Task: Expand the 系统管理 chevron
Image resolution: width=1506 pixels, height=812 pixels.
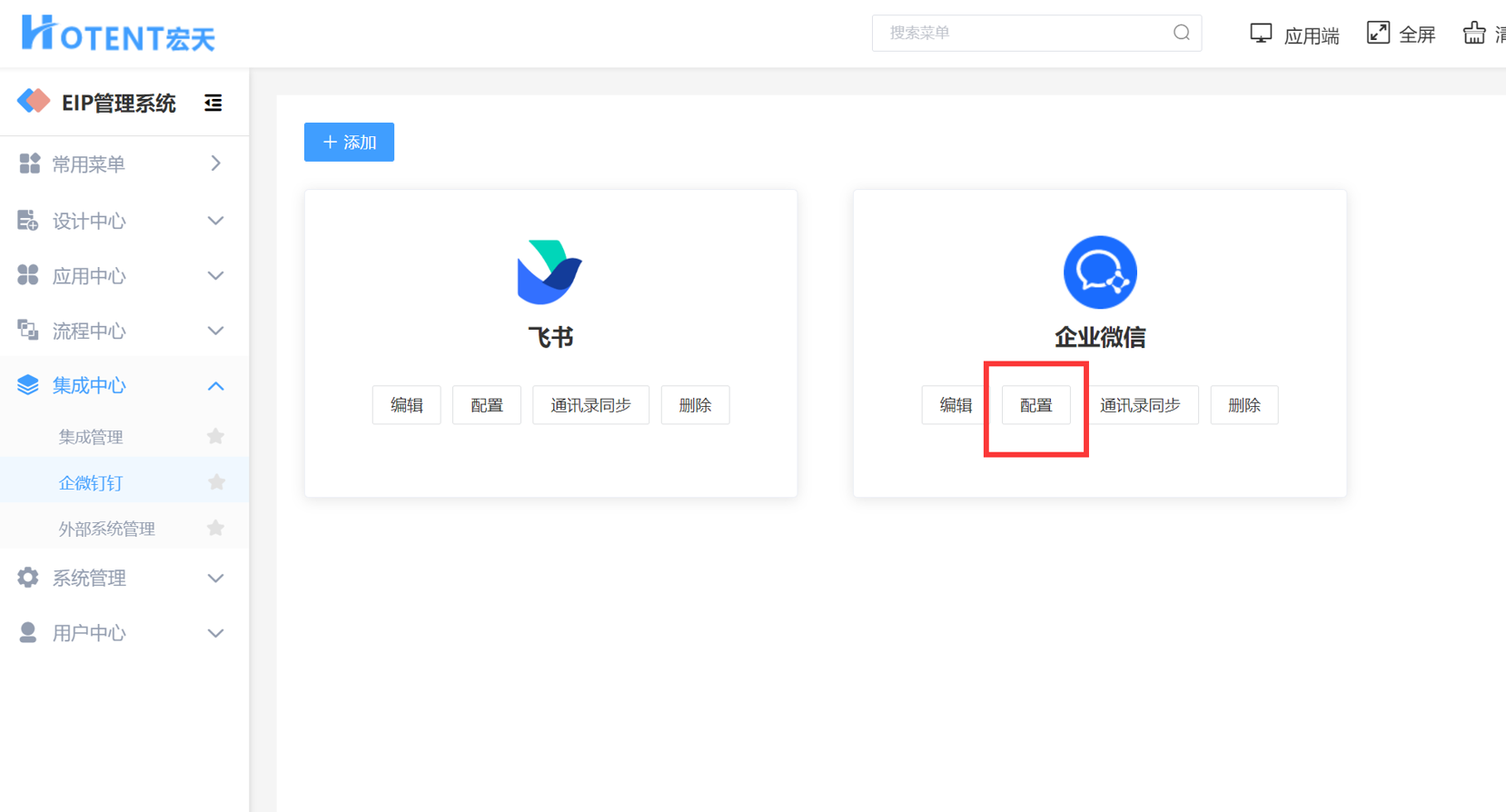Action: pos(215,579)
